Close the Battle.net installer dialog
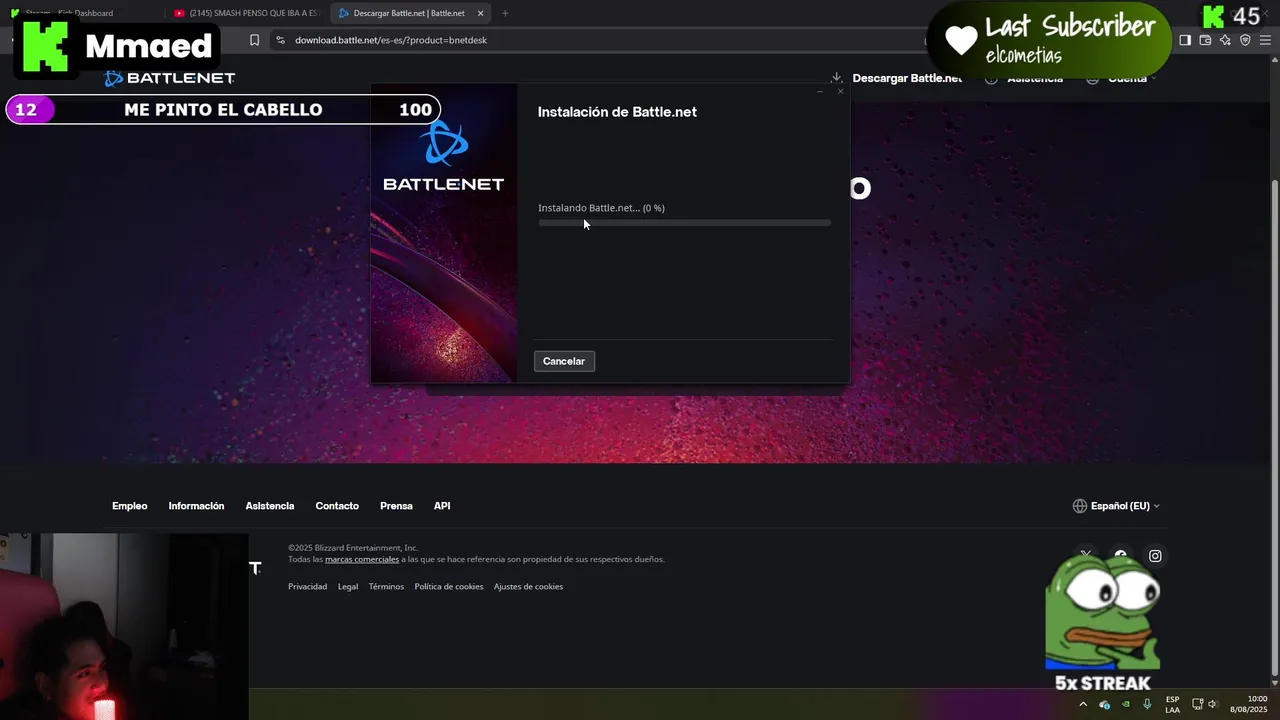This screenshot has width=1280, height=720. (840, 92)
